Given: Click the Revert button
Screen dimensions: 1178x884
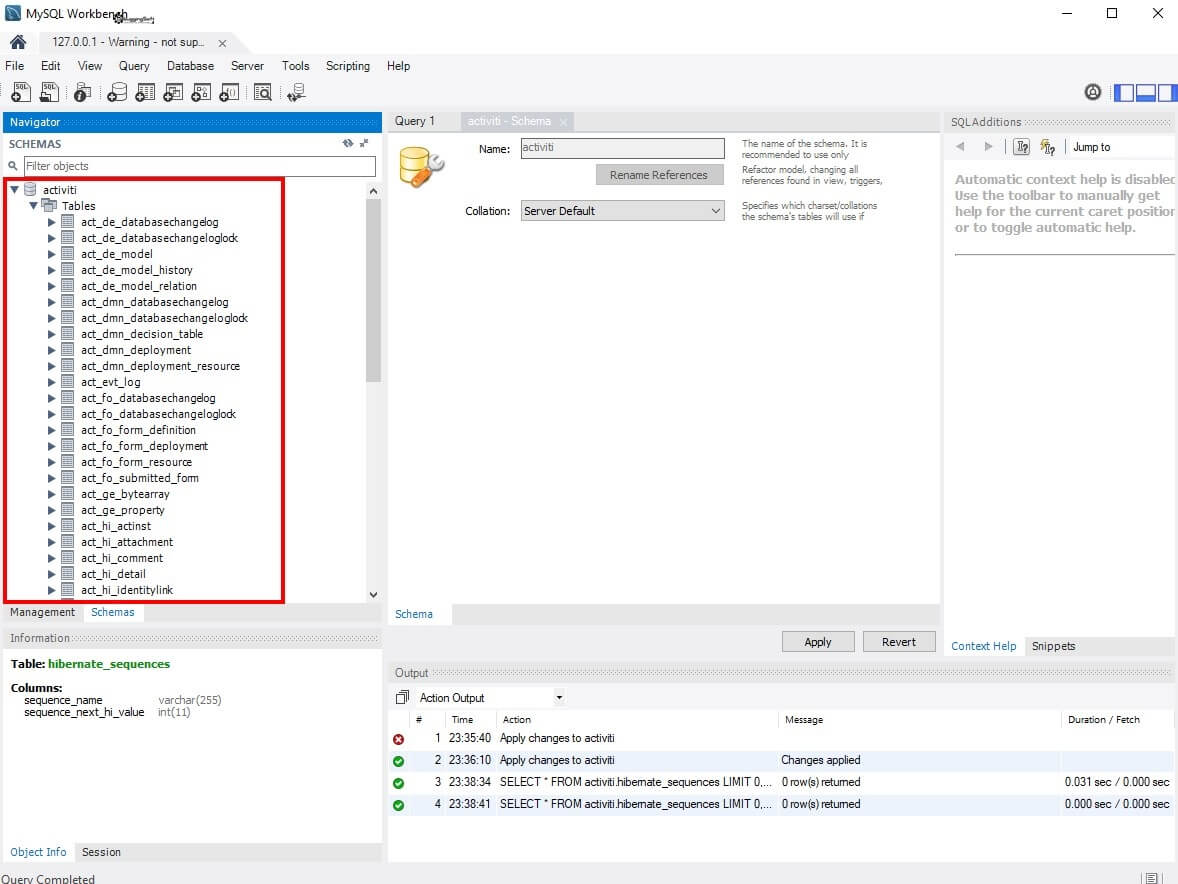Looking at the screenshot, I should (x=899, y=642).
